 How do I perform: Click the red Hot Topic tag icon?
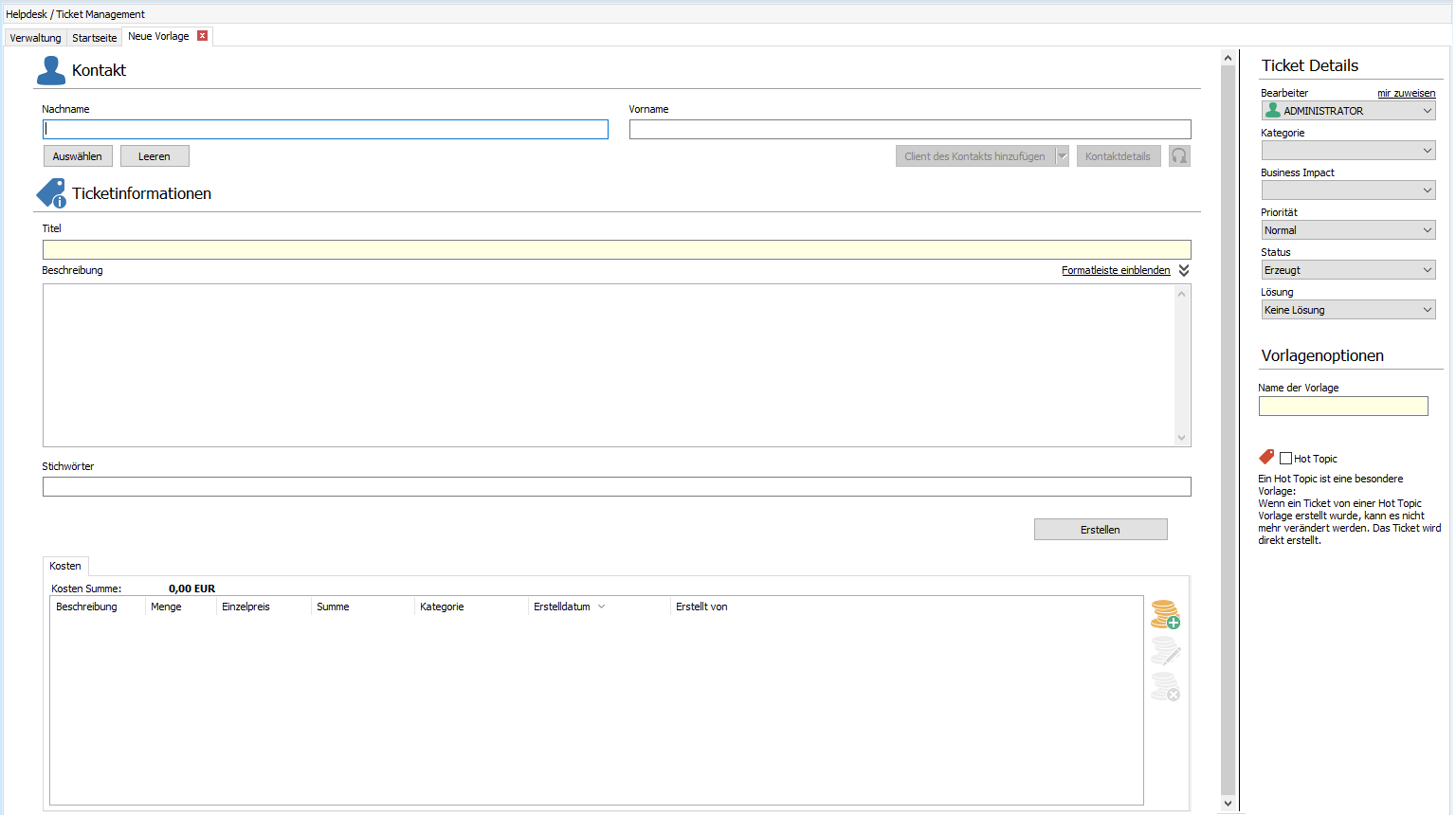pyautogui.click(x=1266, y=457)
